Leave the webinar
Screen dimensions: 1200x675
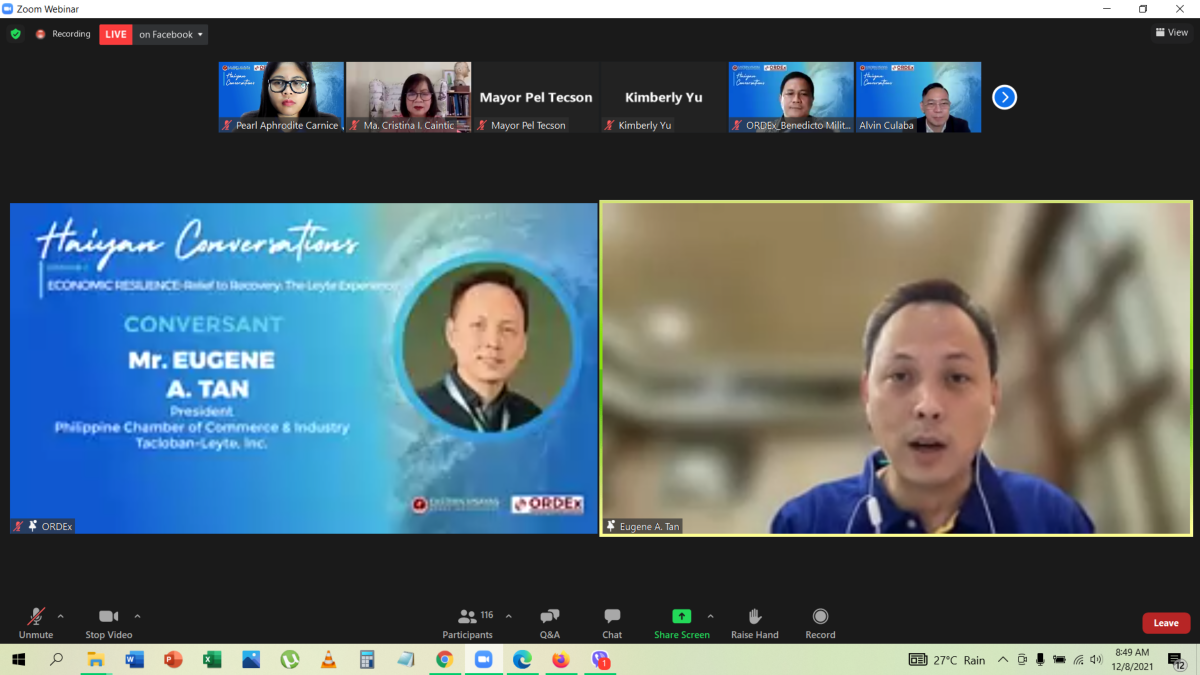1166,623
